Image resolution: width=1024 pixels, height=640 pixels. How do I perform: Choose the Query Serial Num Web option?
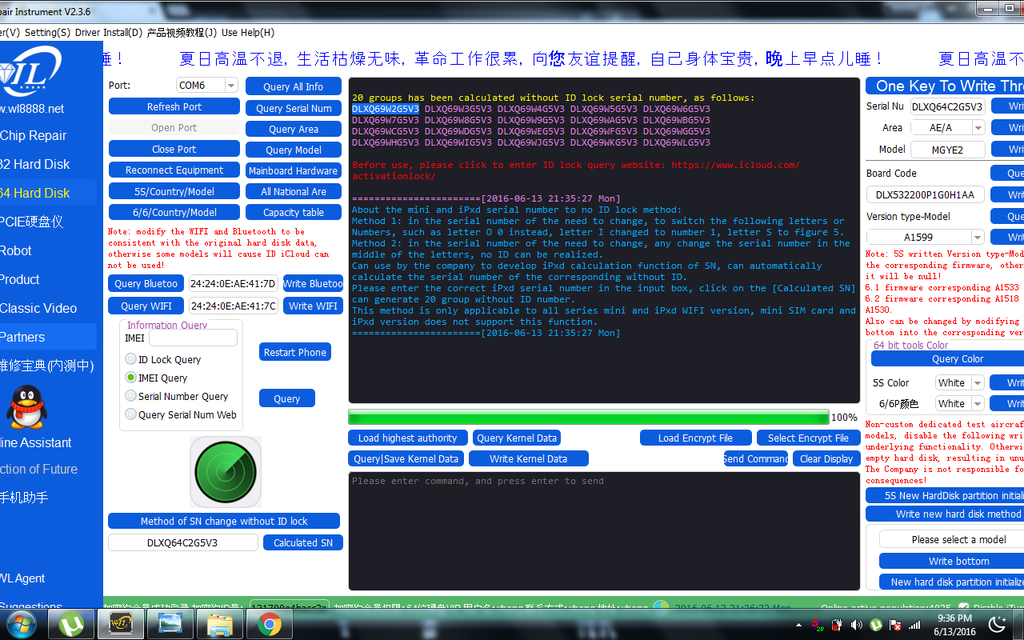(131, 415)
